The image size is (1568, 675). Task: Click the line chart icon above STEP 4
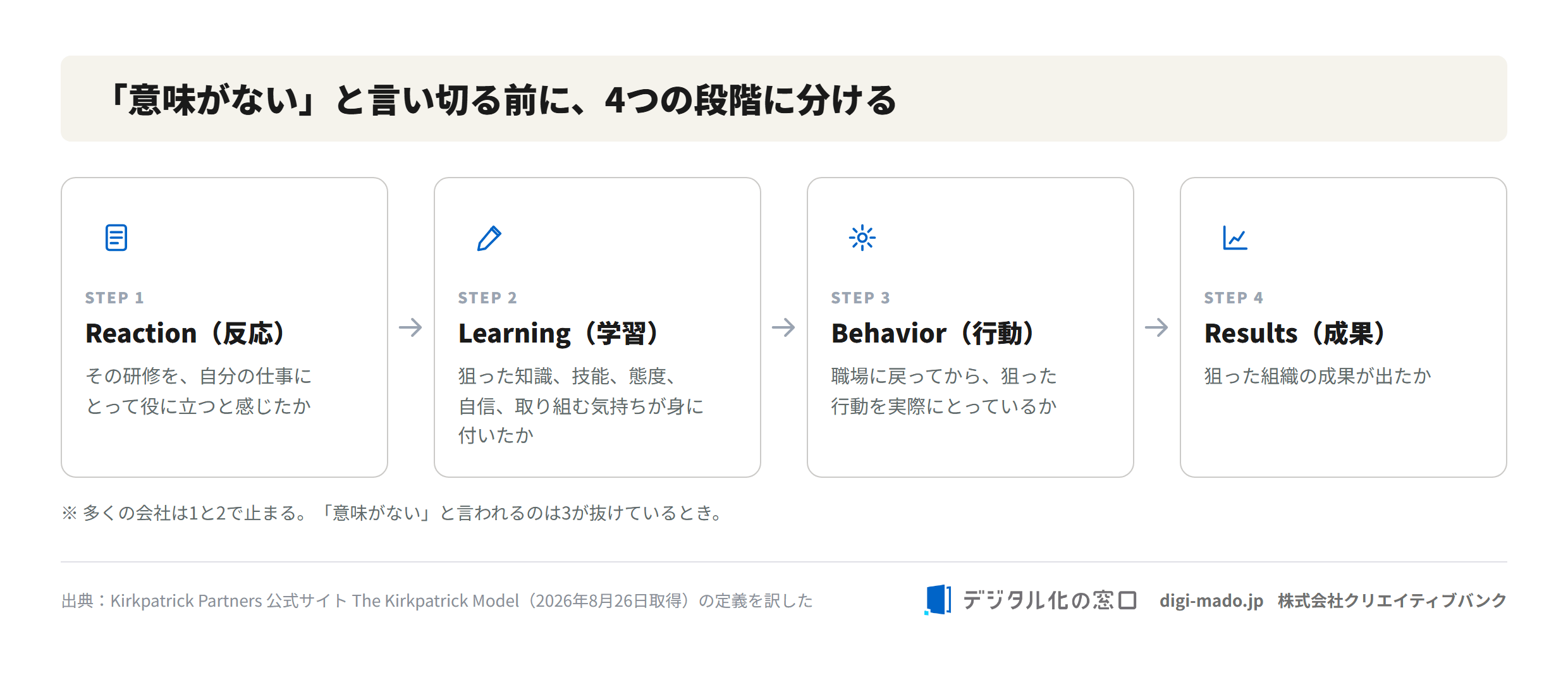point(1235,238)
